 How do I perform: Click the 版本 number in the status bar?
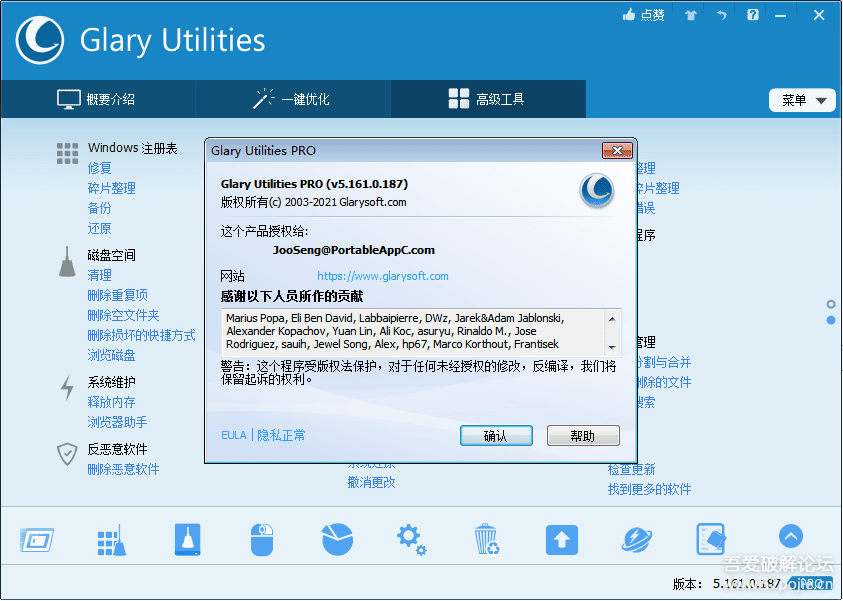747,583
